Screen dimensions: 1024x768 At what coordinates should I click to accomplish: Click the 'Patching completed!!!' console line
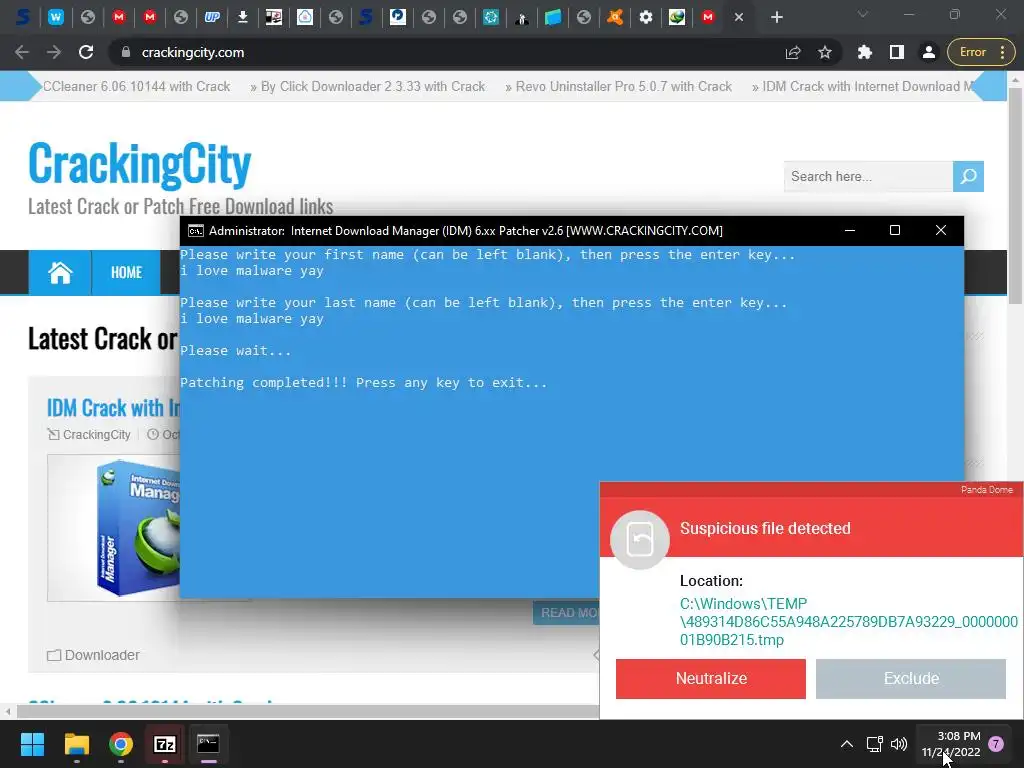[x=364, y=383]
